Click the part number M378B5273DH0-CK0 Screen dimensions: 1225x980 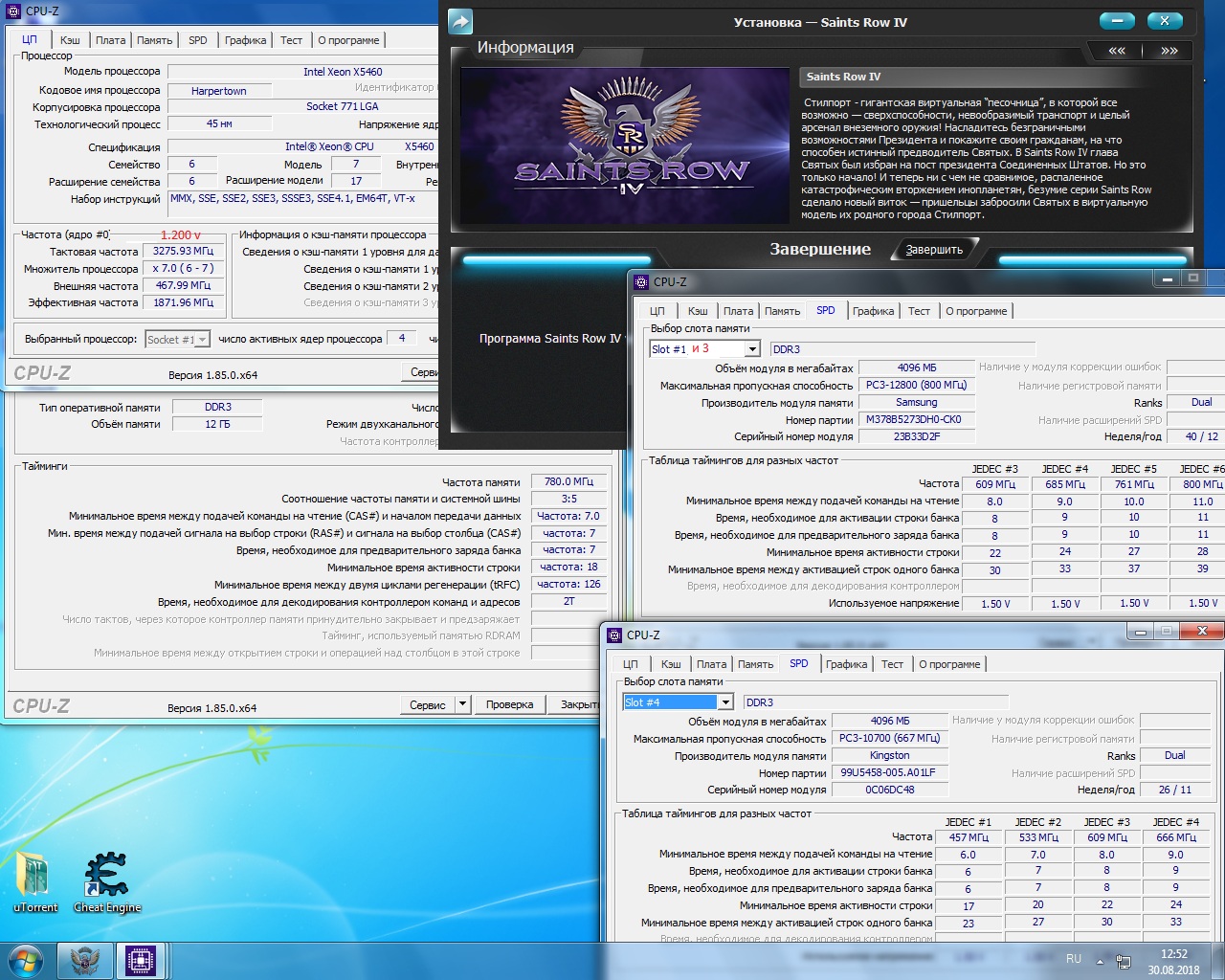coord(917,419)
